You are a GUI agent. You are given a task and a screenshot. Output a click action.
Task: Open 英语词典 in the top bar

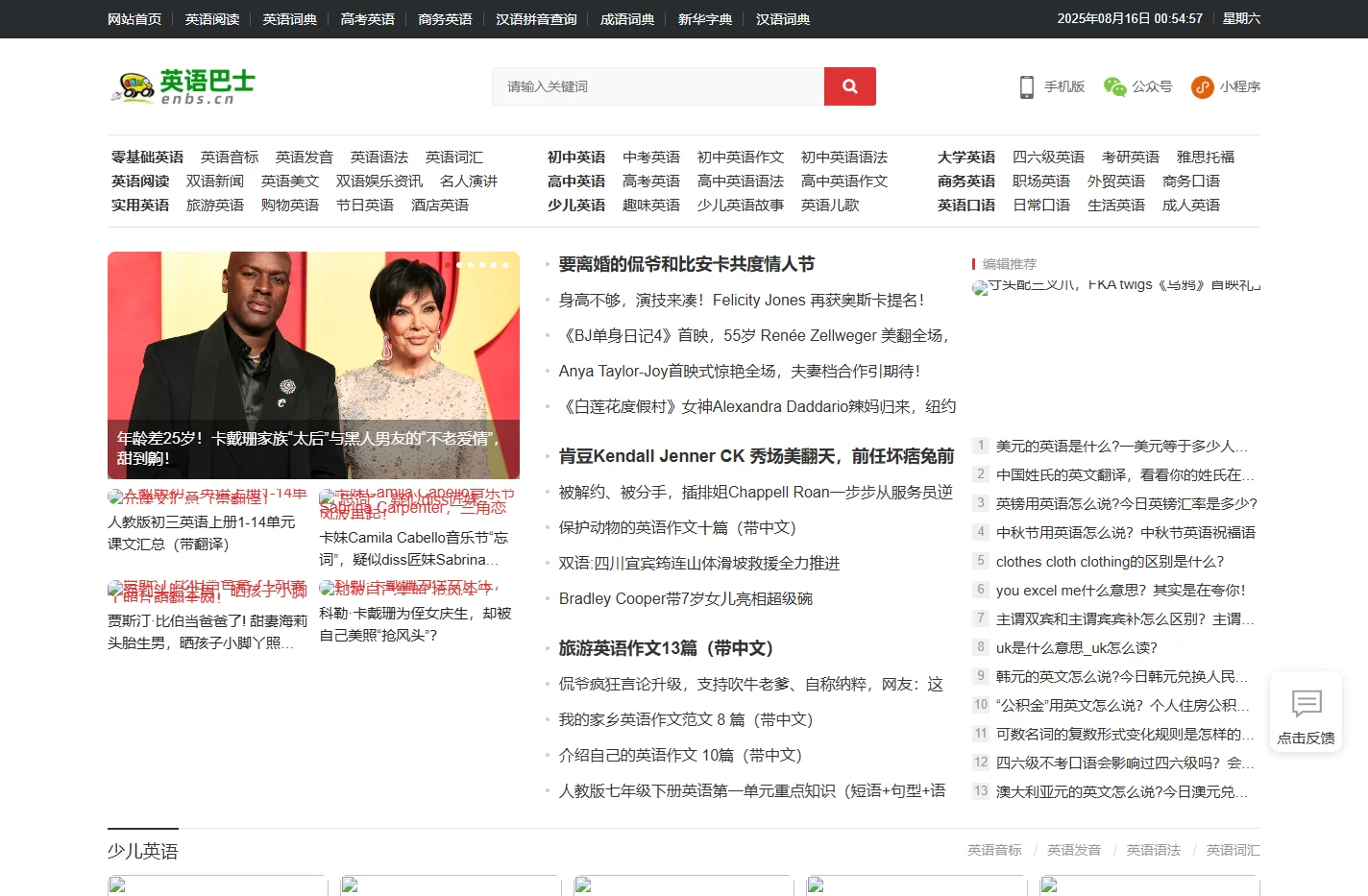pos(290,19)
